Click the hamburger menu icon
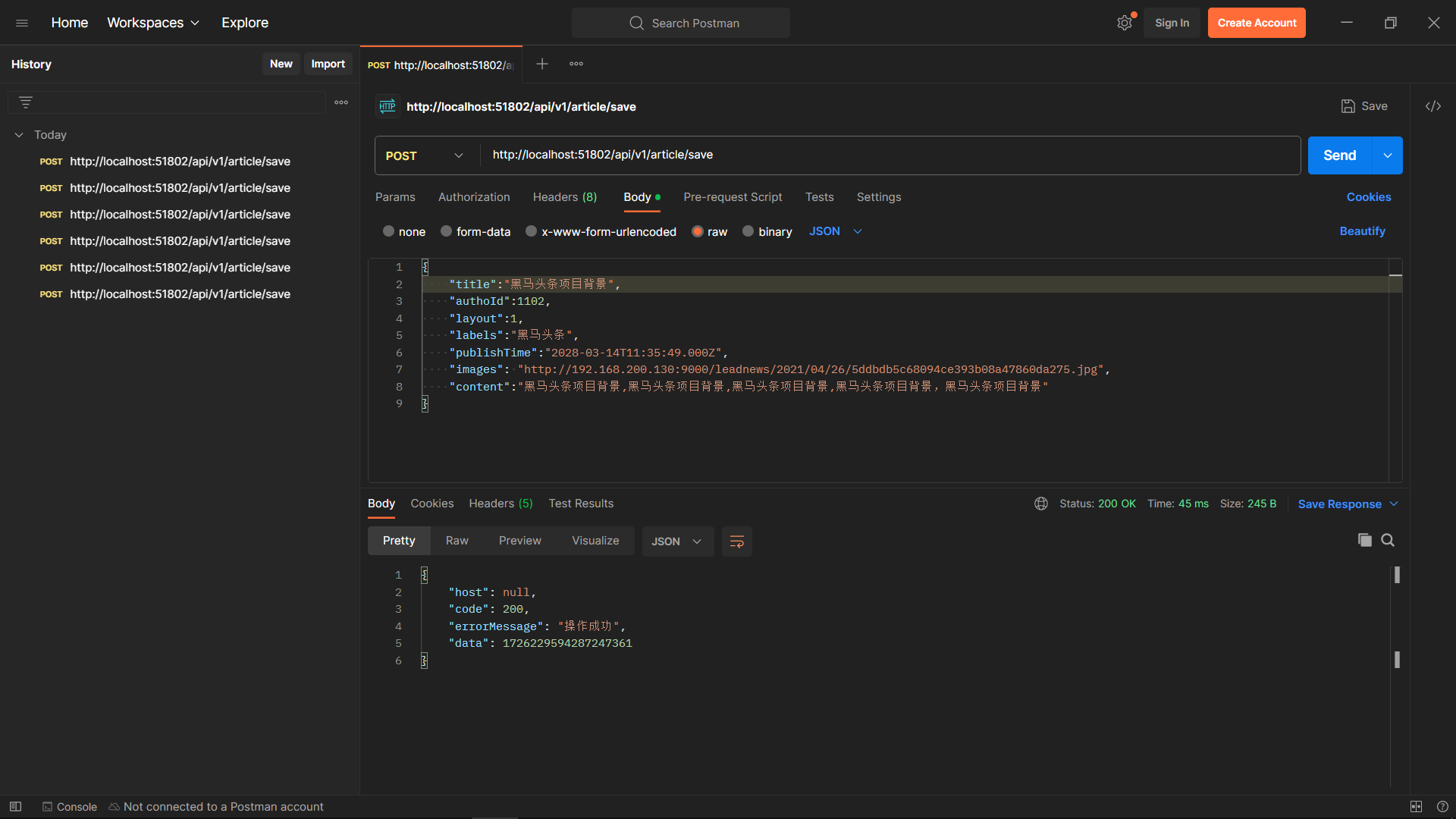The width and height of the screenshot is (1456, 819). pos(22,23)
